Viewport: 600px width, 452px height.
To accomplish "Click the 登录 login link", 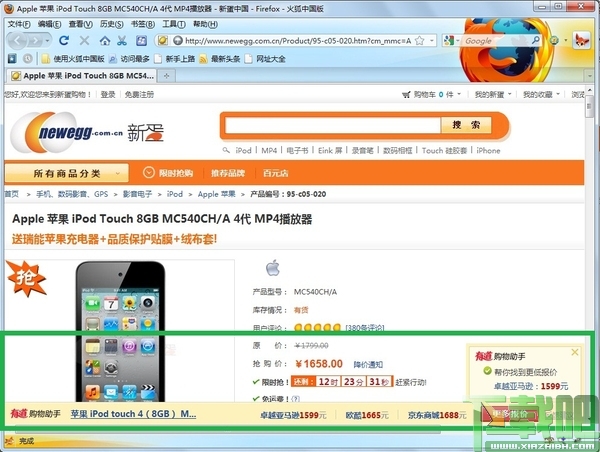I will (x=108, y=94).
